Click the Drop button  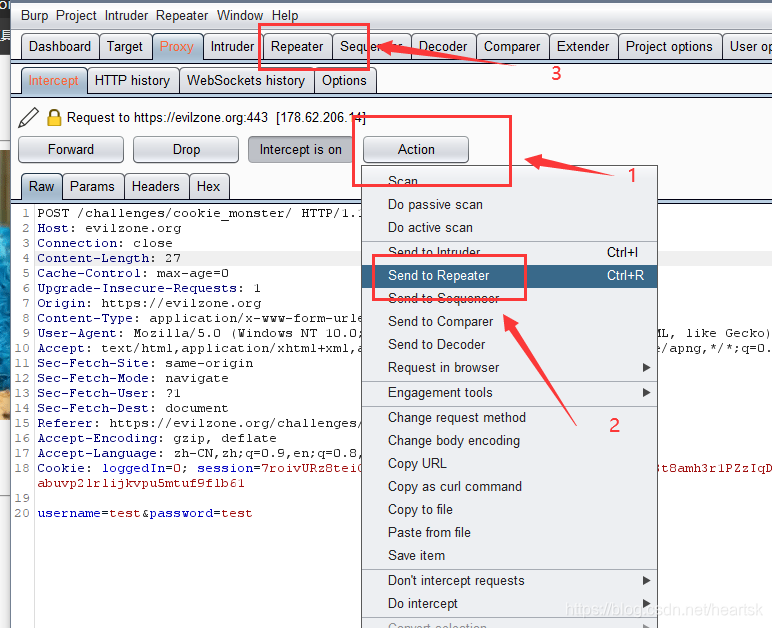186,150
